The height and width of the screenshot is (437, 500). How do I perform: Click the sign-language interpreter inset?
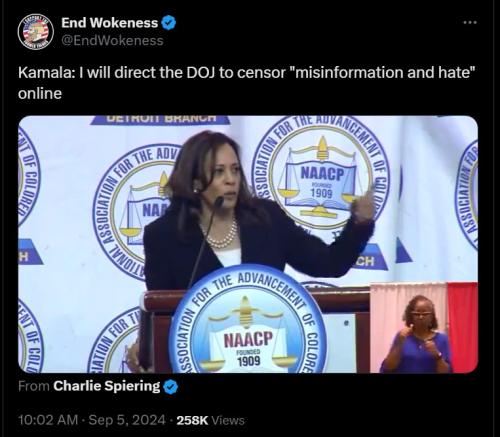[424, 327]
